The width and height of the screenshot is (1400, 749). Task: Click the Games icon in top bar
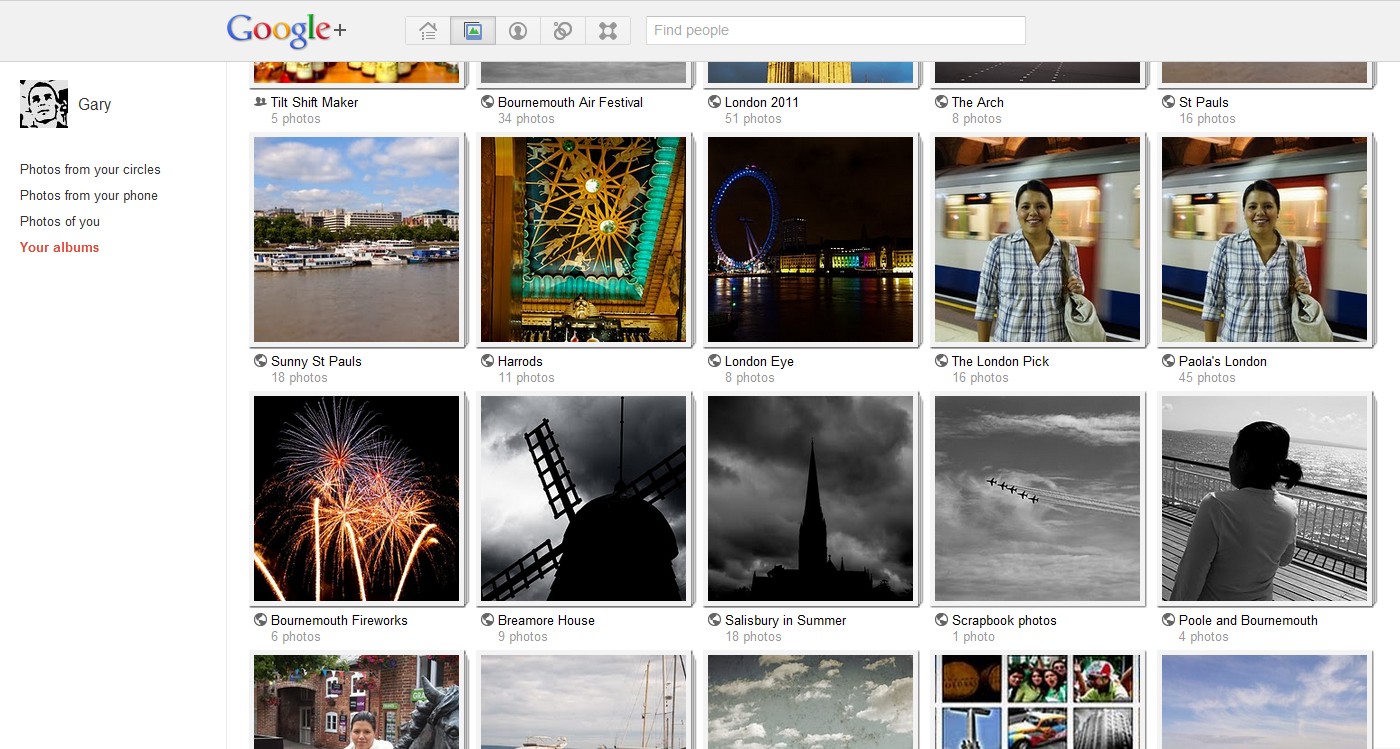tap(608, 31)
